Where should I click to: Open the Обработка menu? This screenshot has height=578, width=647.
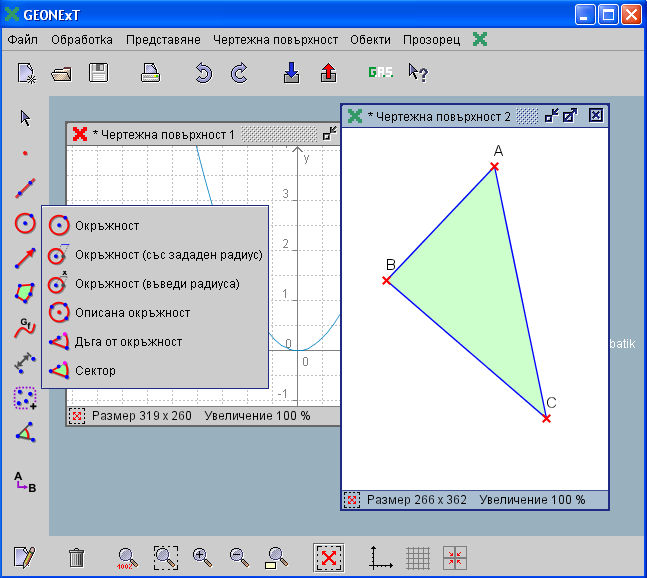(82, 40)
